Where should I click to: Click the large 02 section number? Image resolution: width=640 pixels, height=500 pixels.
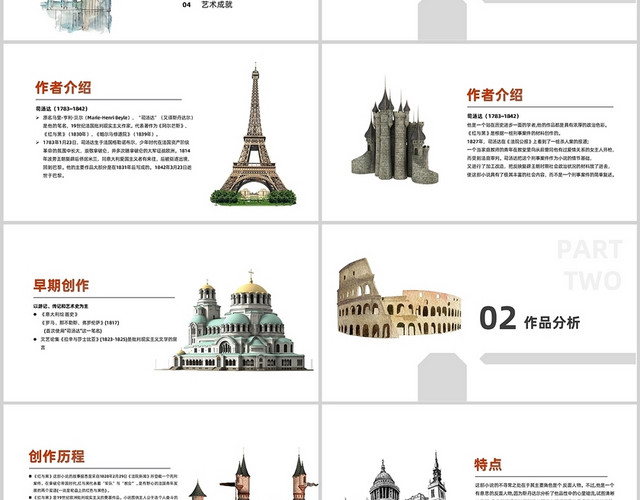point(498,318)
